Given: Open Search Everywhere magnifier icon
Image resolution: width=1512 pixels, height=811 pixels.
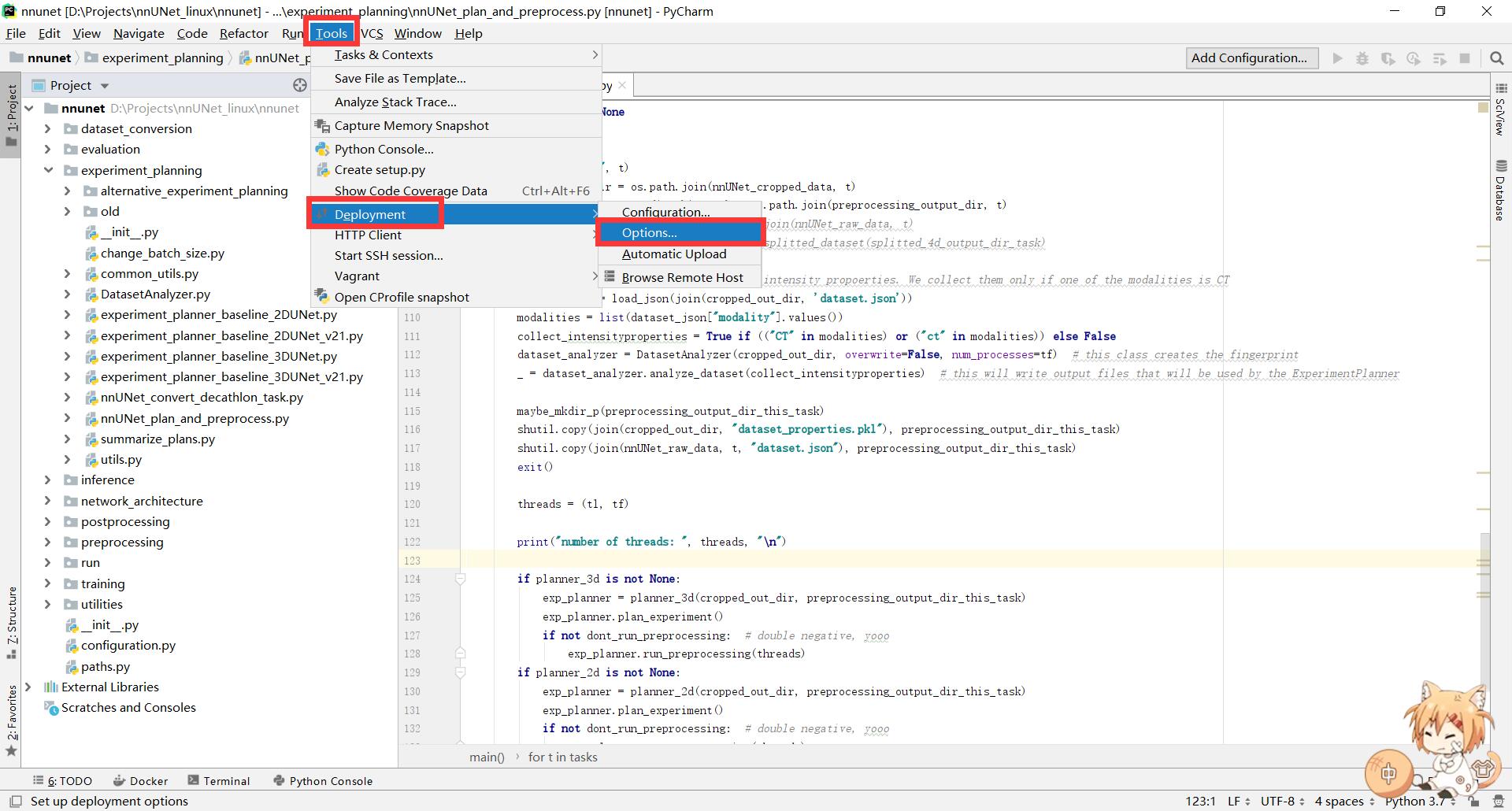Looking at the screenshot, I should 1497,58.
